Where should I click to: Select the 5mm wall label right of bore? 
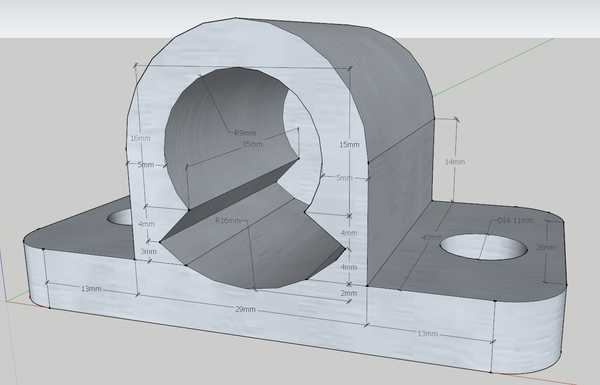[344, 178]
